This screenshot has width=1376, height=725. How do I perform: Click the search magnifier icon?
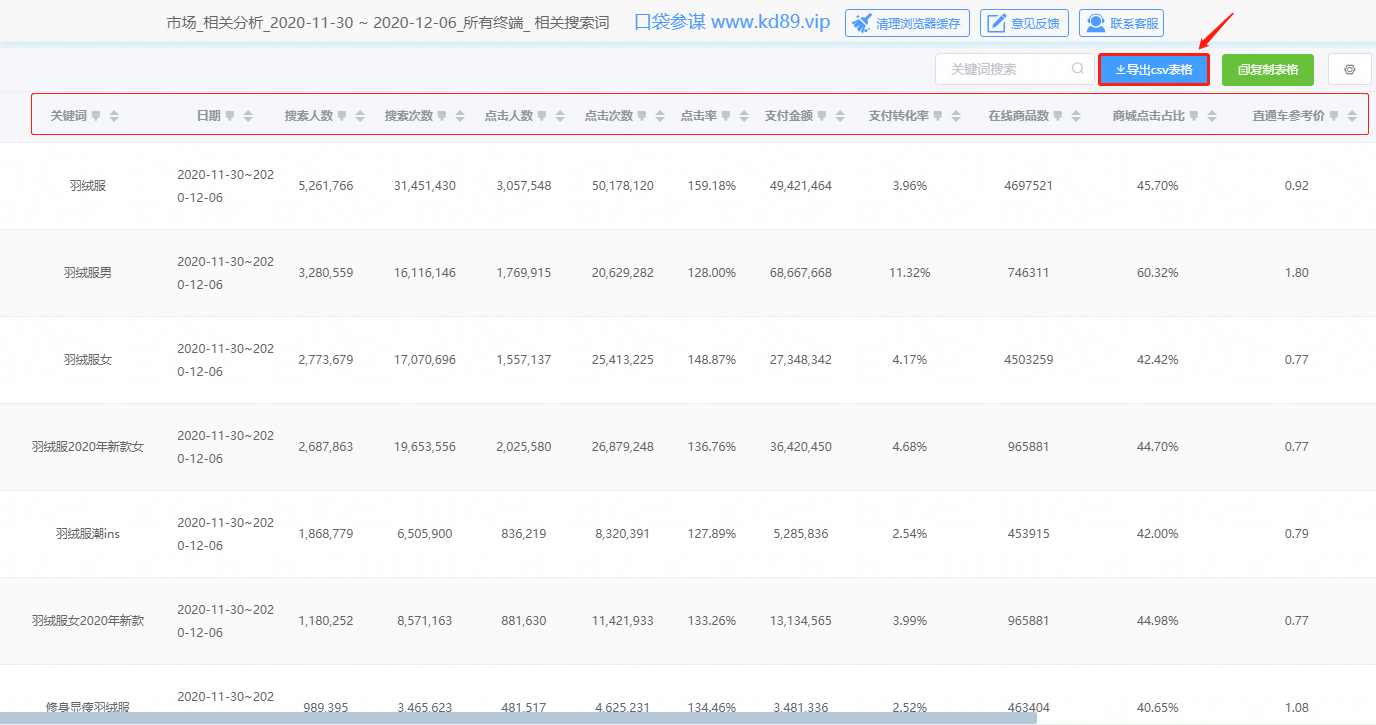(1077, 69)
